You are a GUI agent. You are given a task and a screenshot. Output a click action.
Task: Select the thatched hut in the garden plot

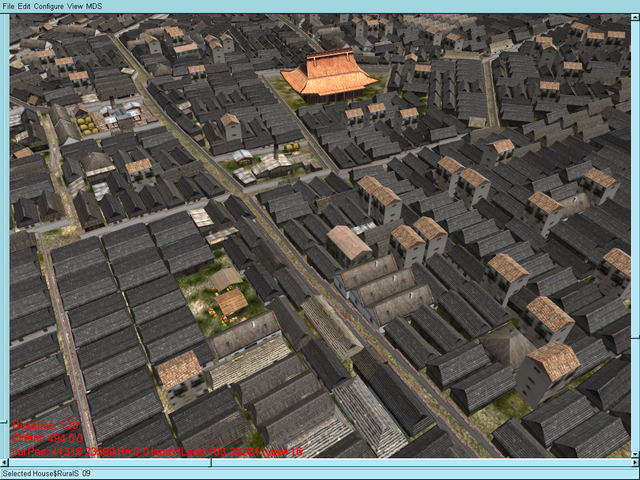231,302
